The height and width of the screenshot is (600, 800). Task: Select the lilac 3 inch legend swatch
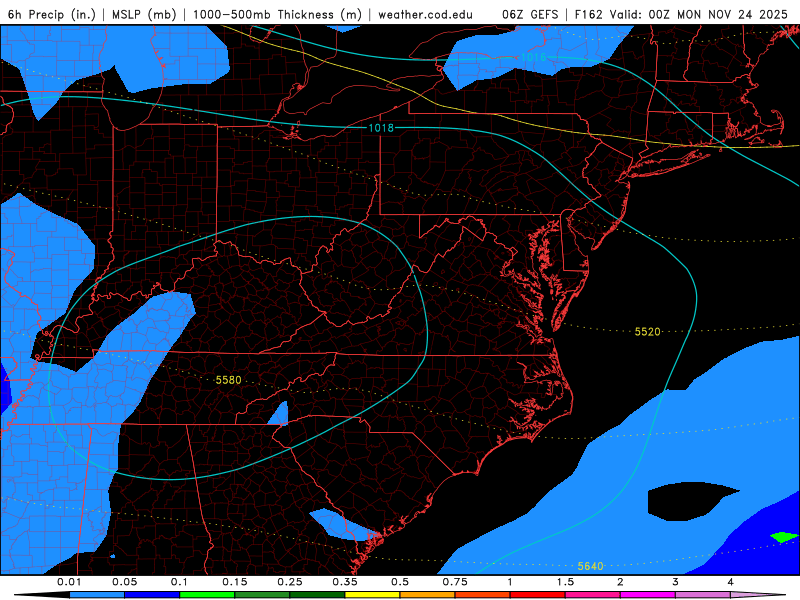703,595
